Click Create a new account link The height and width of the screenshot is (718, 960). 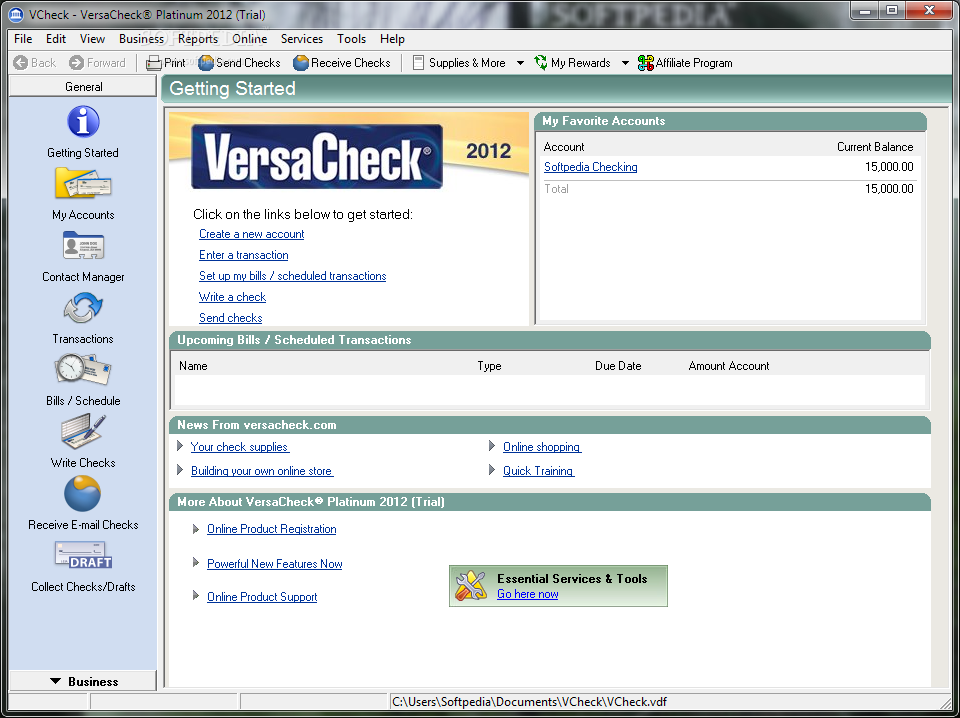[x=252, y=234]
